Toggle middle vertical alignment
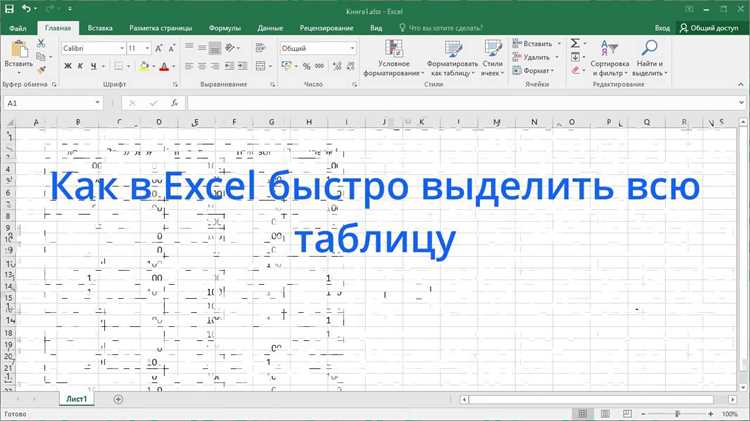This screenshot has height=421, width=750. point(202,47)
